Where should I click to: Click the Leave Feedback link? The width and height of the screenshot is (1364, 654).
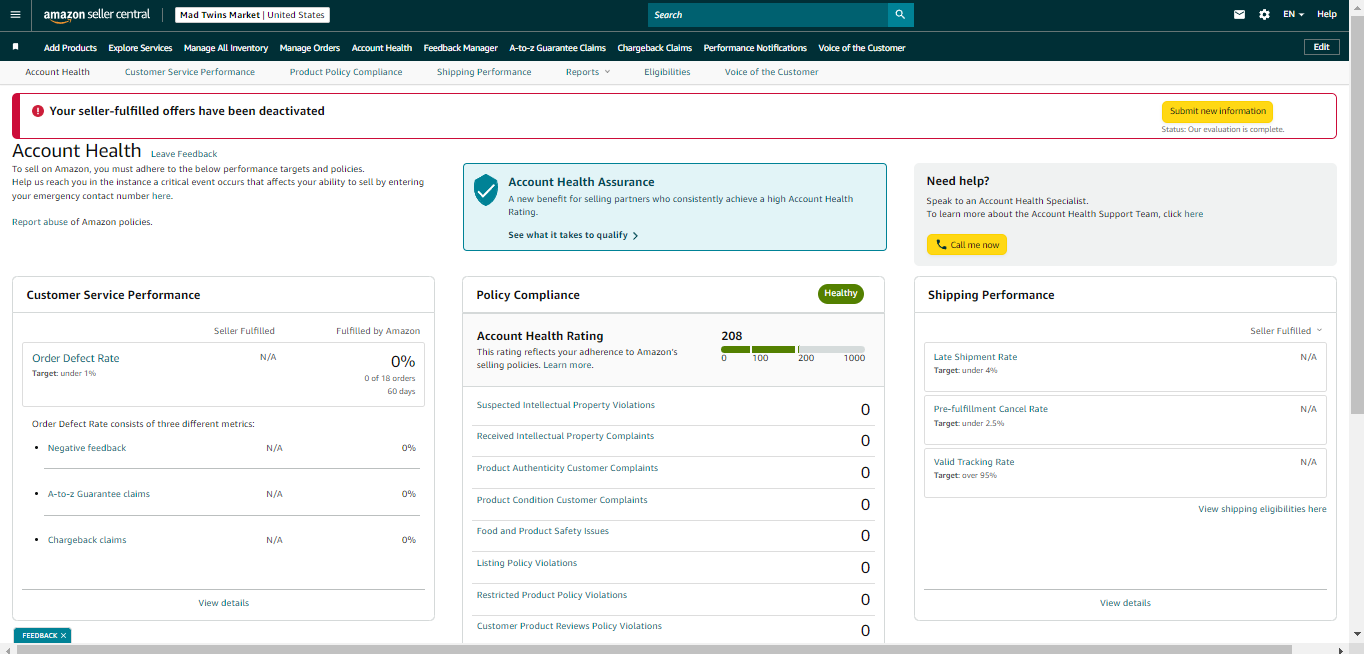pos(184,154)
